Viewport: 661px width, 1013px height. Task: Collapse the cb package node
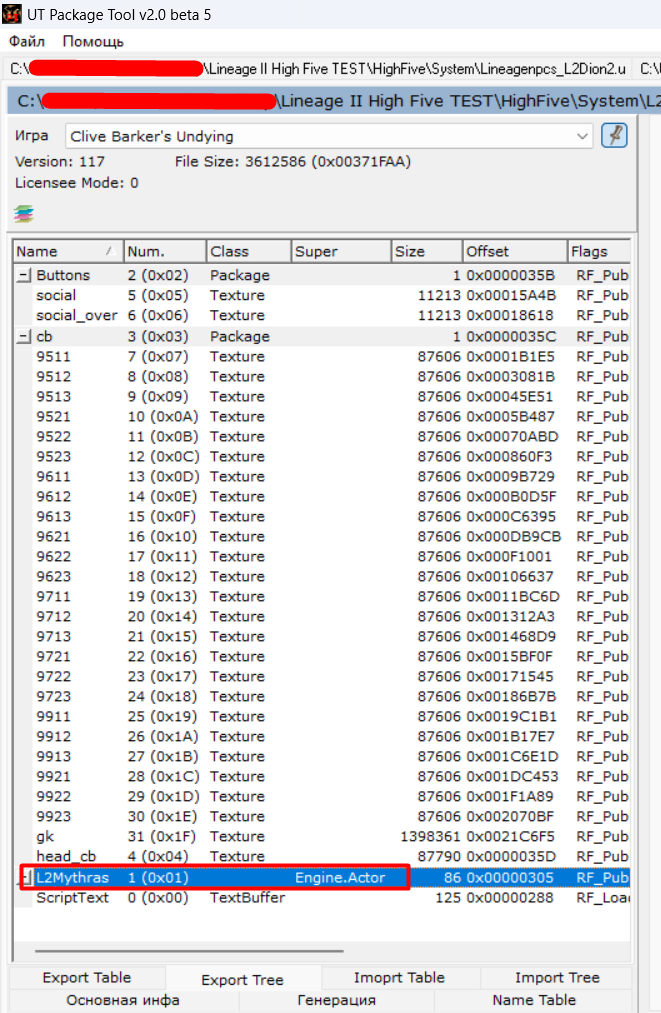(x=23, y=337)
